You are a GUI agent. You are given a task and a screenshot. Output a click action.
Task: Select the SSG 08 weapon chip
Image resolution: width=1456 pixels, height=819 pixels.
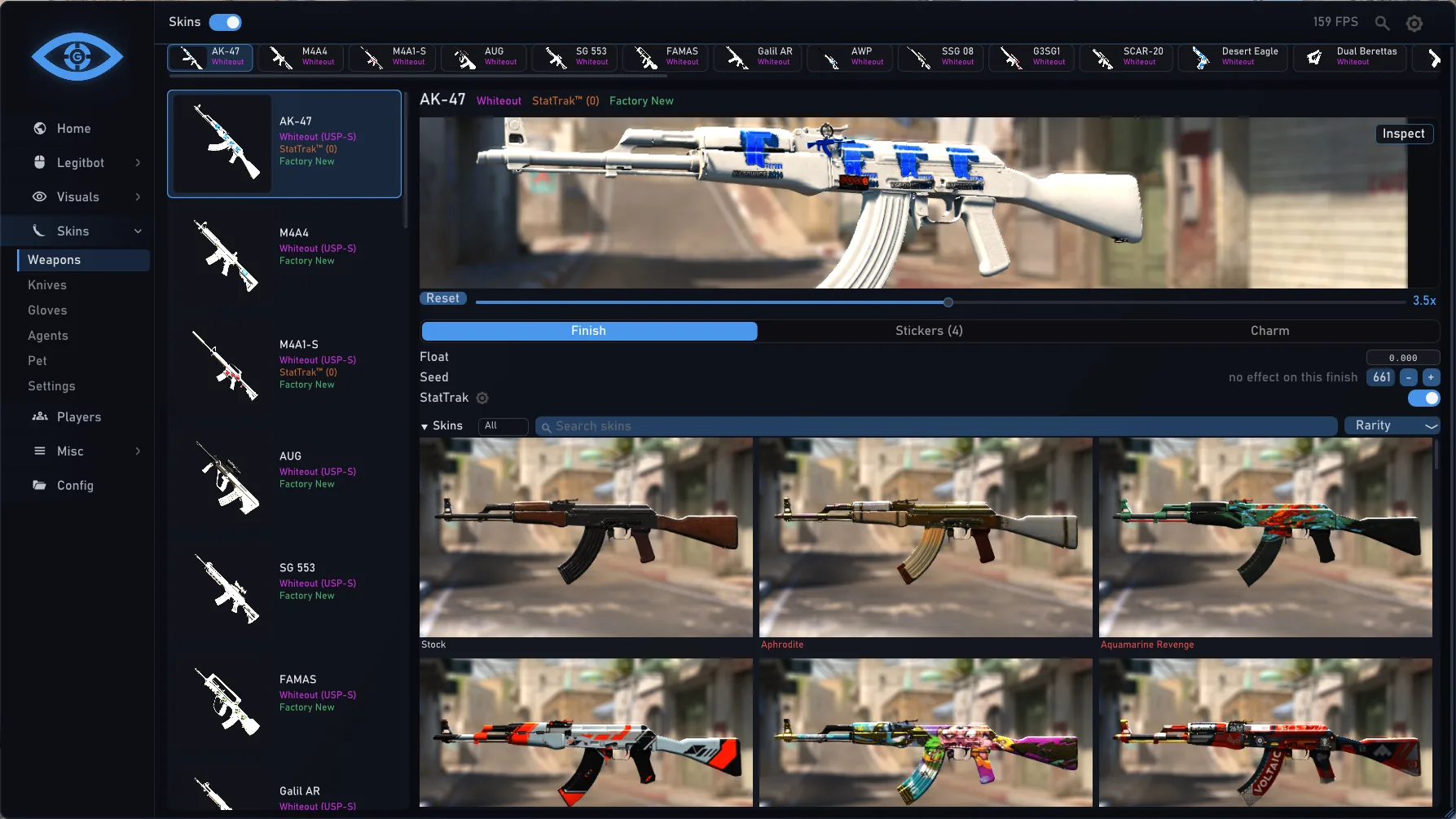point(941,57)
